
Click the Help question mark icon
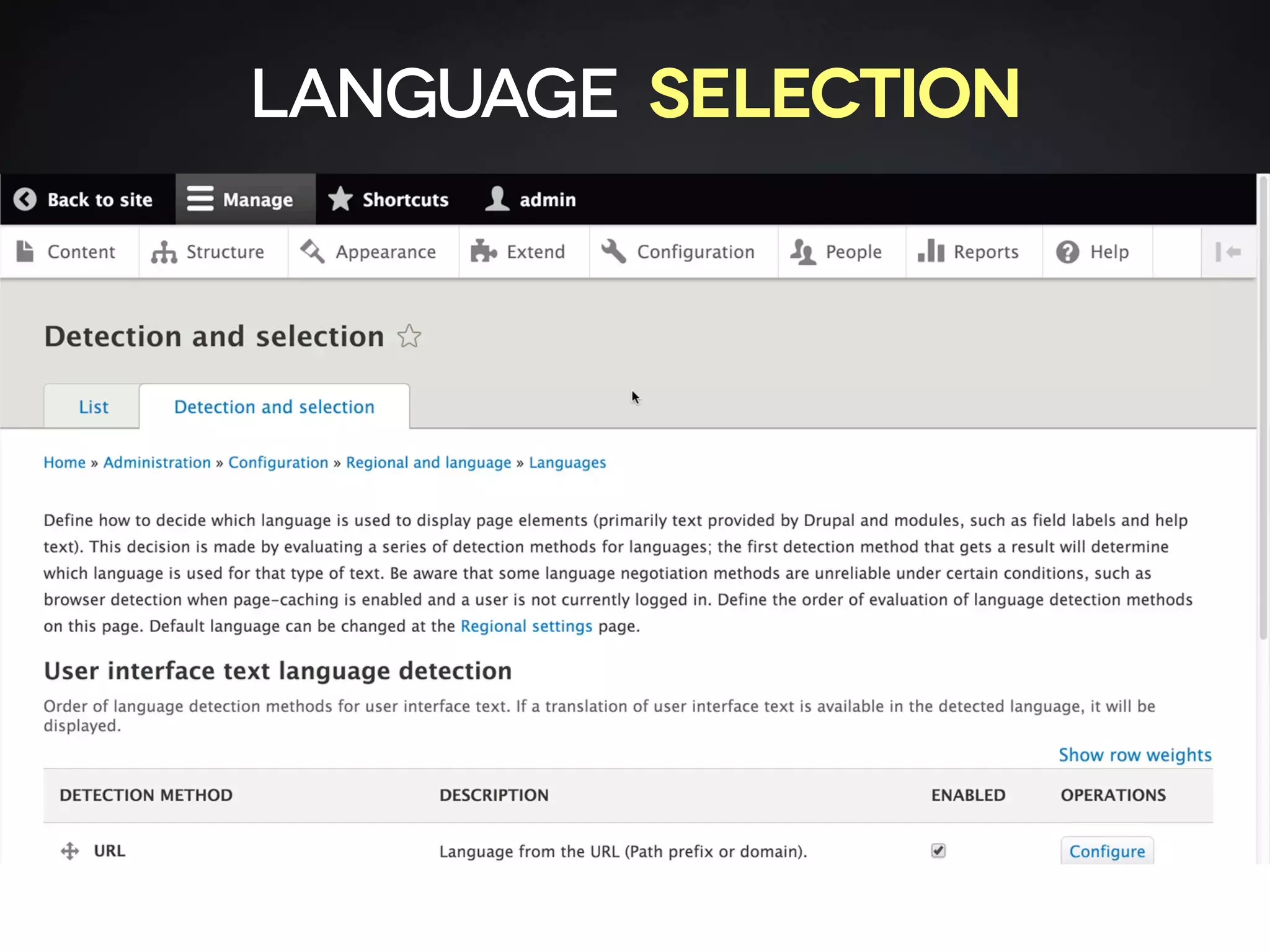(1068, 252)
